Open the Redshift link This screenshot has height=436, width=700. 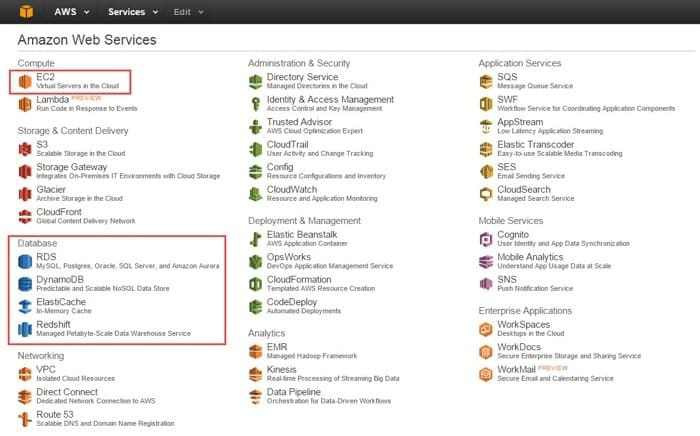(53, 324)
